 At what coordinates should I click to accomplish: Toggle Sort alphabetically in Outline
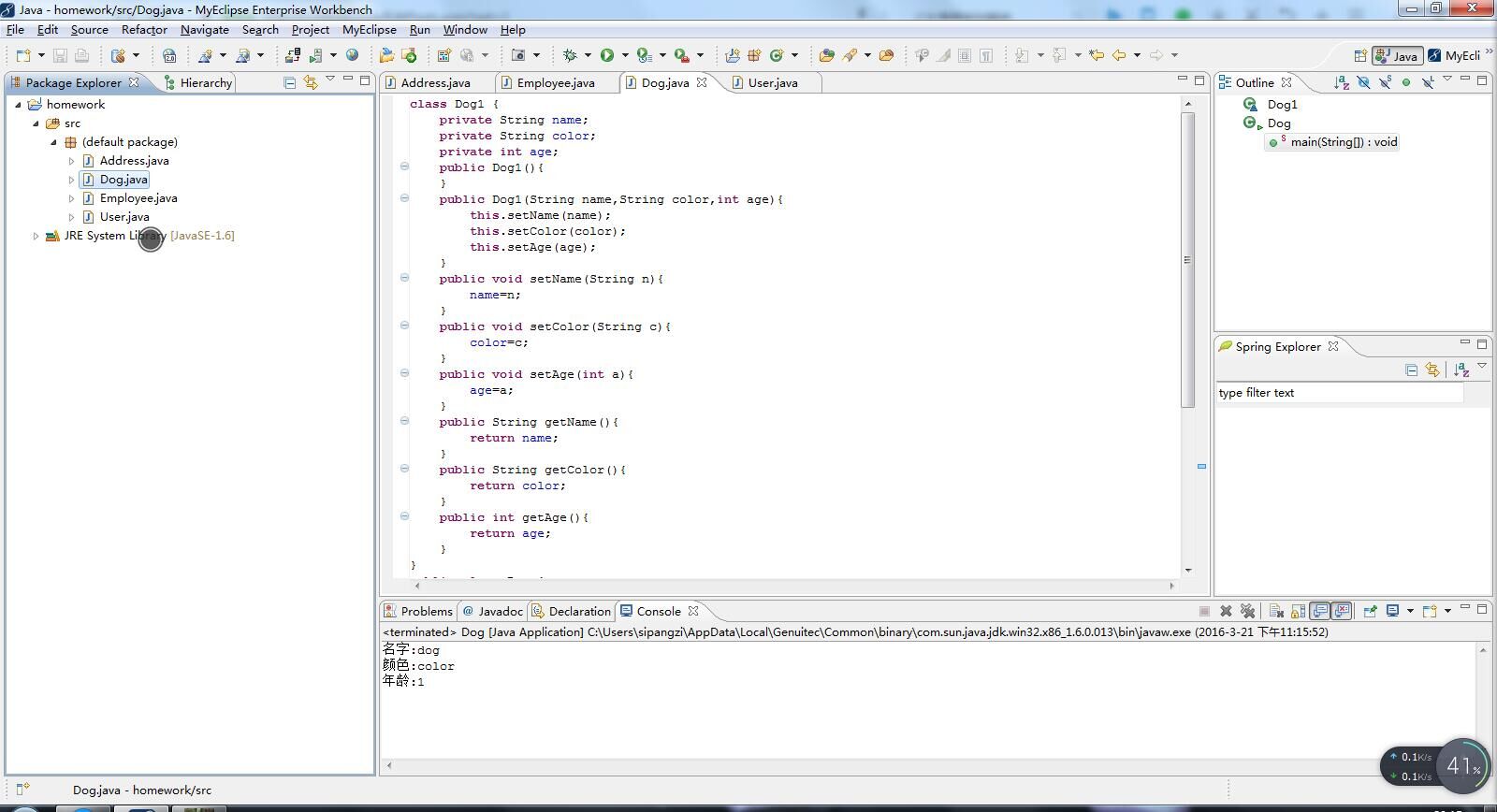pos(1342,82)
